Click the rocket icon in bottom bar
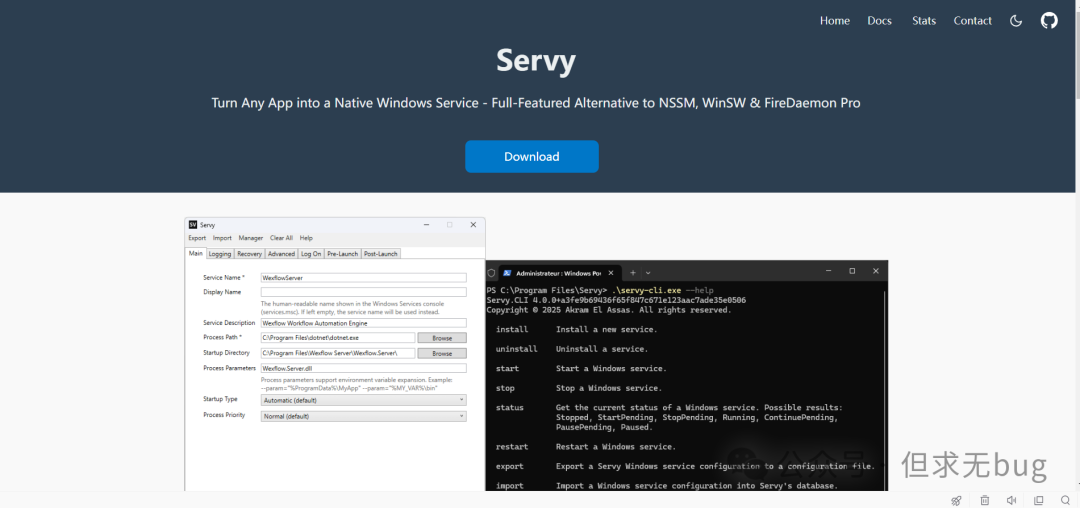The height and width of the screenshot is (508, 1080). [956, 500]
